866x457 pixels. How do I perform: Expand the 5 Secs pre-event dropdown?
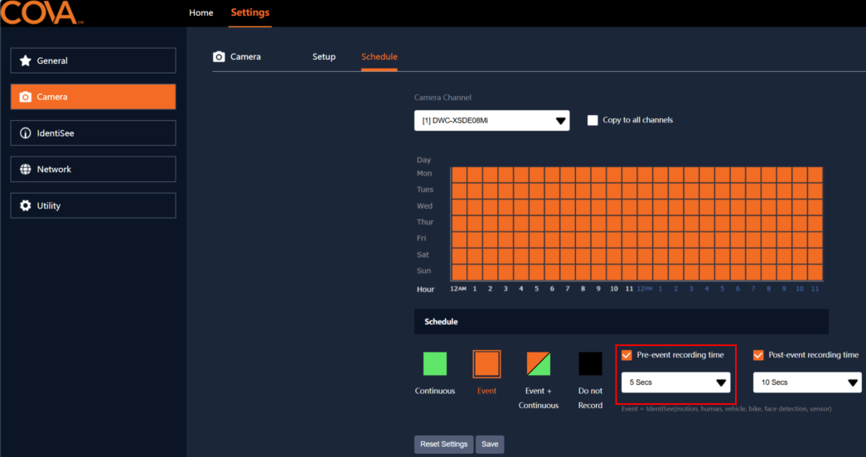point(675,382)
